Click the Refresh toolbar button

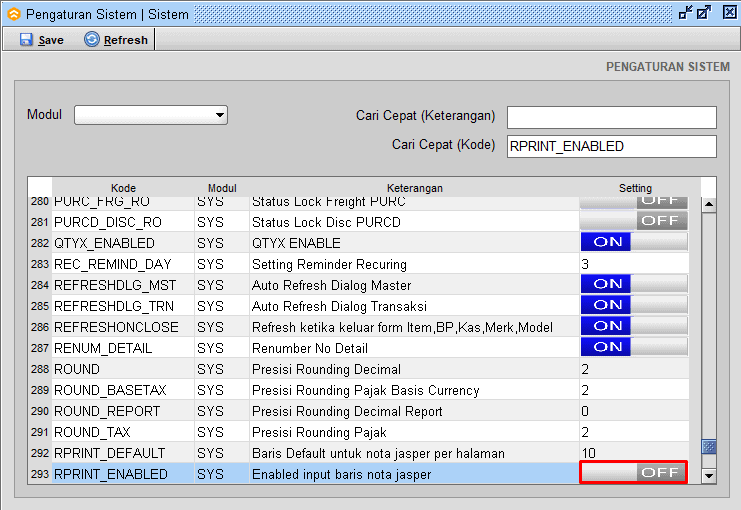[116, 40]
